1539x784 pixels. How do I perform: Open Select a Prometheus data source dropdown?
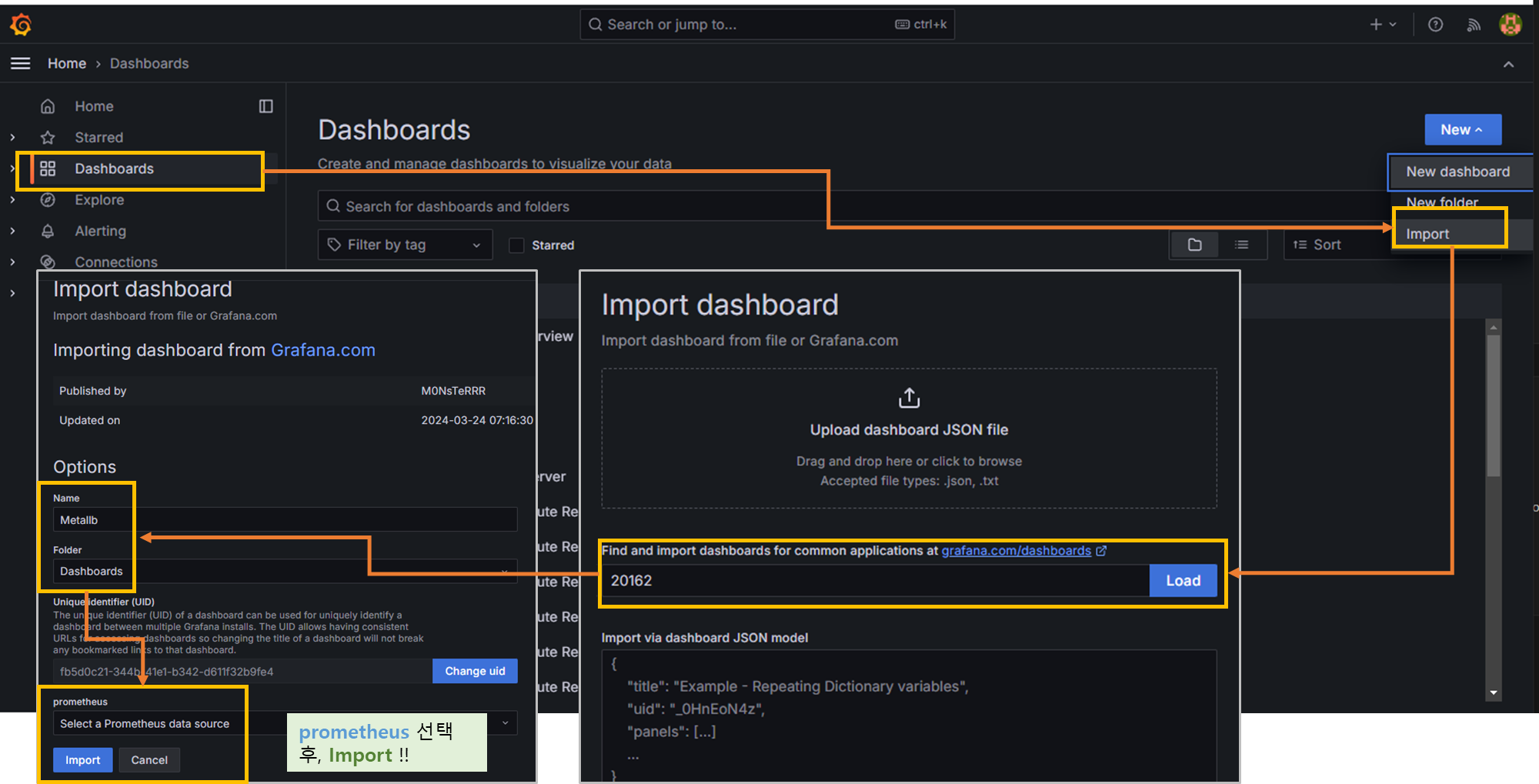point(285,723)
